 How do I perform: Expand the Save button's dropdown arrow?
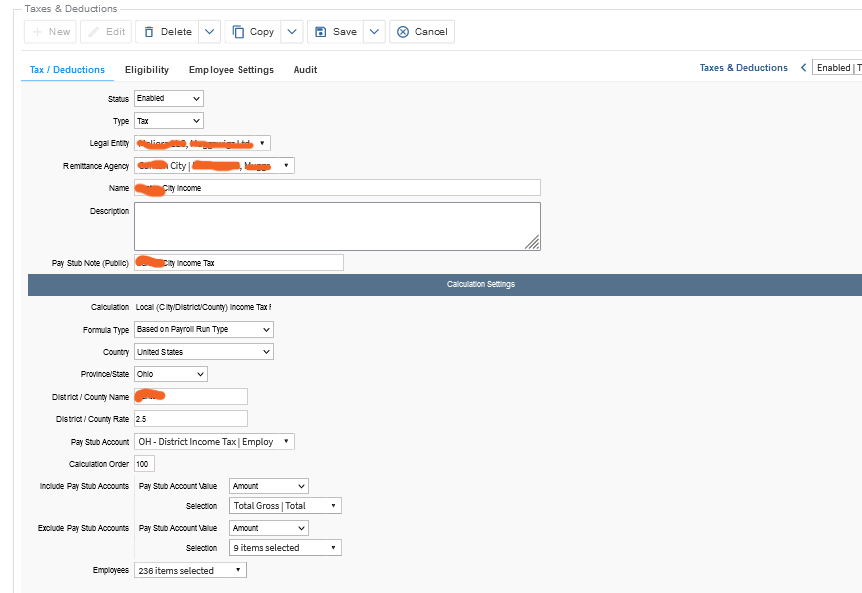click(374, 32)
